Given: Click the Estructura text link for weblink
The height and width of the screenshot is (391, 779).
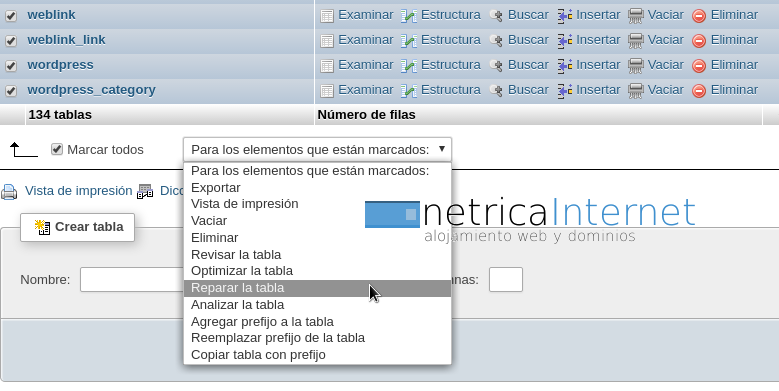Looking at the screenshot, I should 451,15.
